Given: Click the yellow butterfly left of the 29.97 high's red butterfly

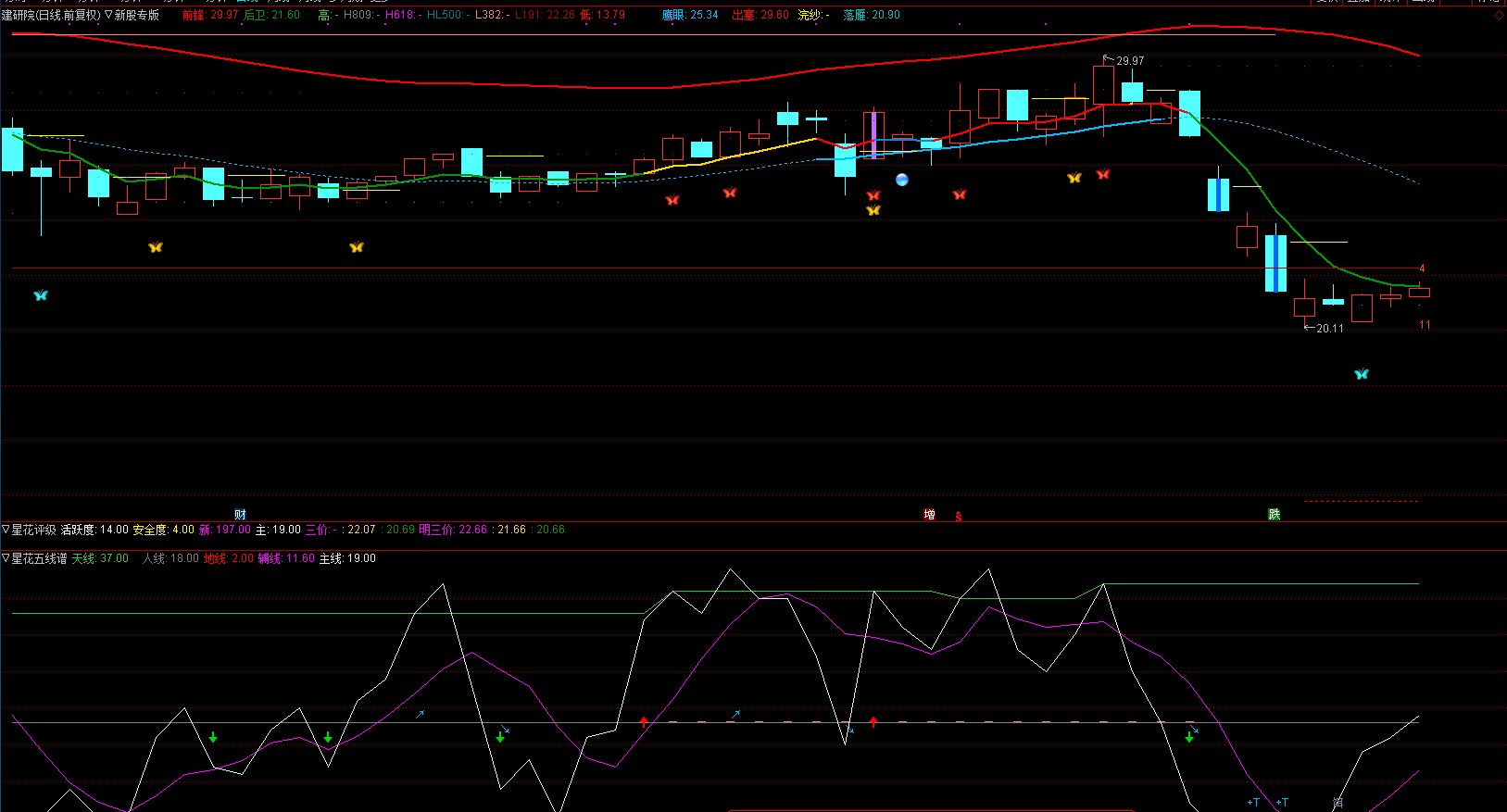Looking at the screenshot, I should coord(1074,178).
